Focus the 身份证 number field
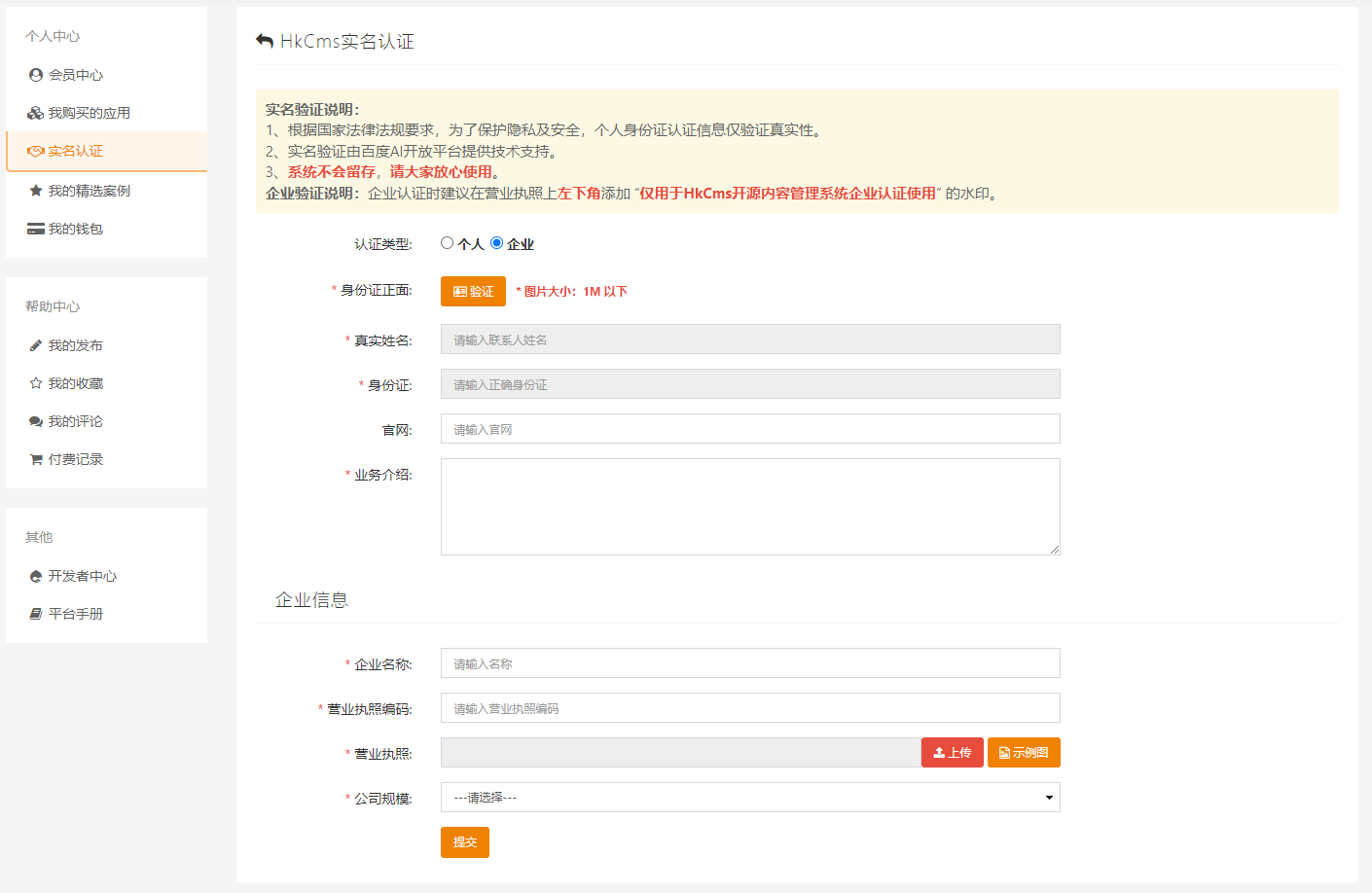1372x893 pixels. coord(750,384)
